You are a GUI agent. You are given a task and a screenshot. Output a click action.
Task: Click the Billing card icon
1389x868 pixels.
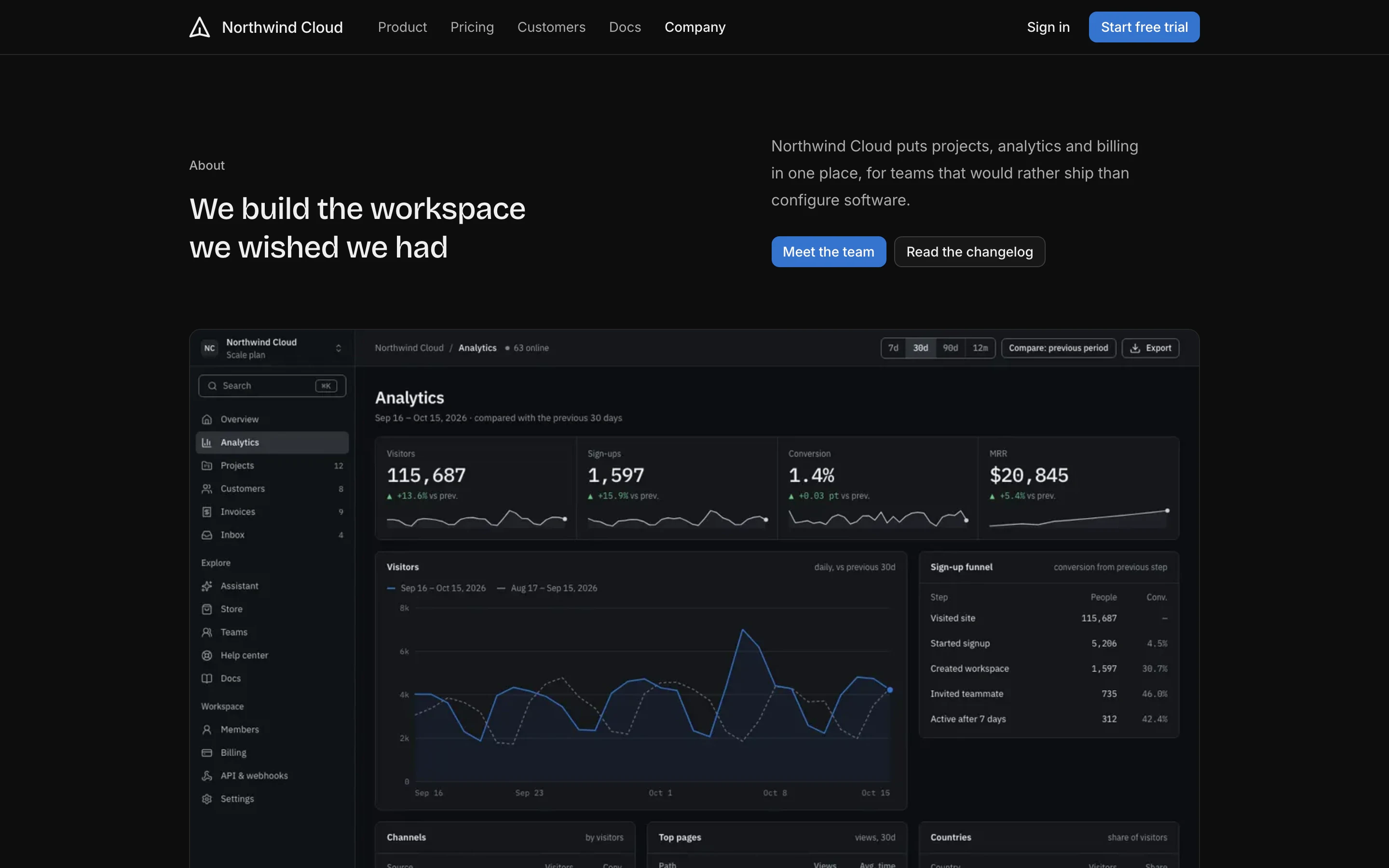(x=206, y=752)
